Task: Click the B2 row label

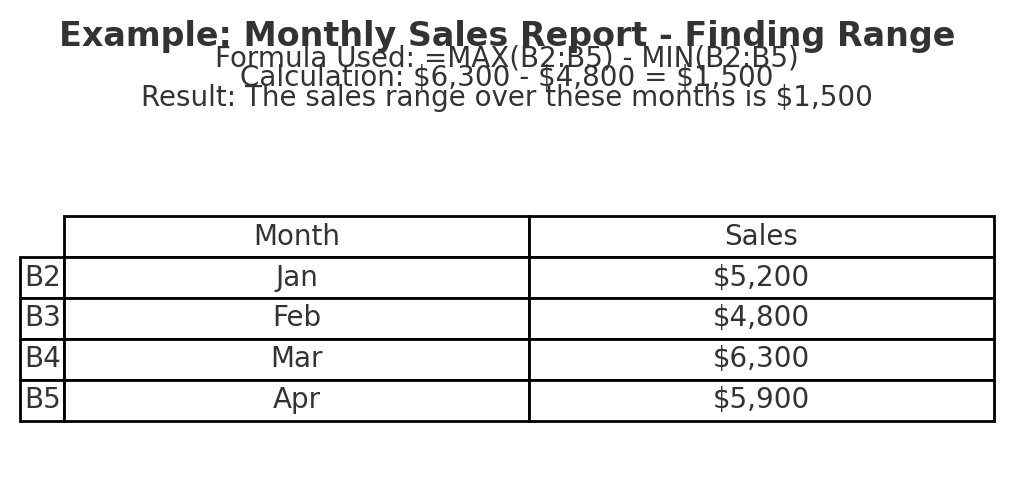Action: 43,278
